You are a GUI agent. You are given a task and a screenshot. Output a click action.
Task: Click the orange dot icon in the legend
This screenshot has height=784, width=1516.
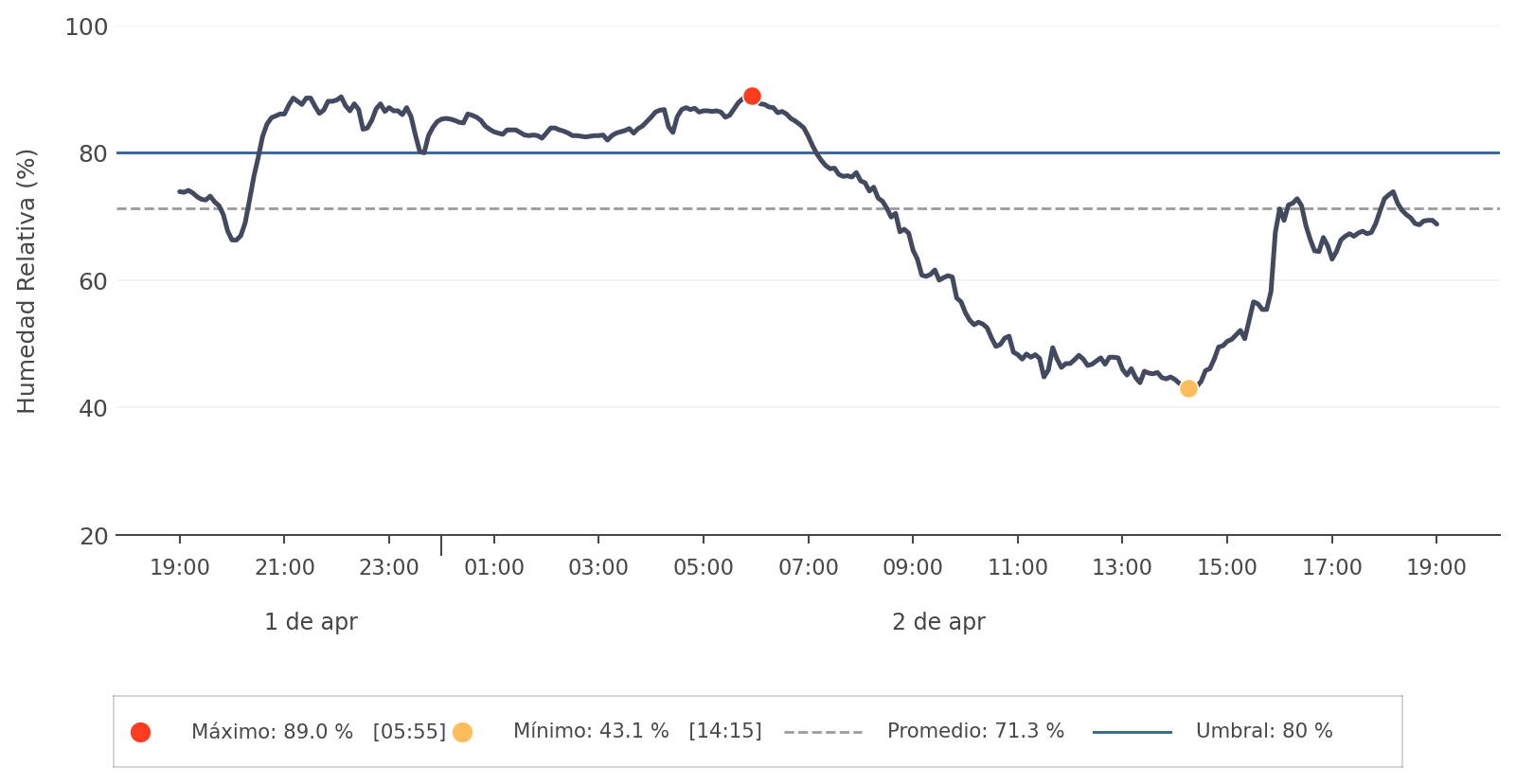click(x=462, y=732)
